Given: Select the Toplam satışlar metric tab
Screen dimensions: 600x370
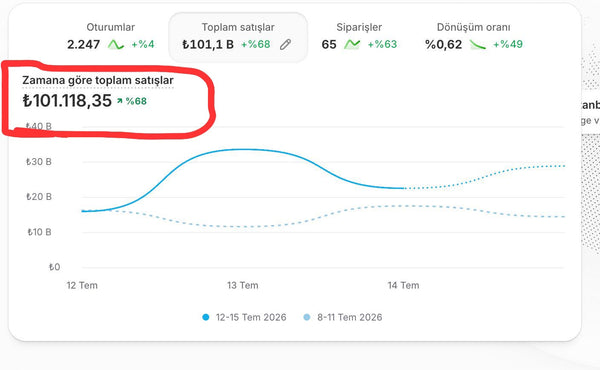Looking at the screenshot, I should click(x=238, y=37).
